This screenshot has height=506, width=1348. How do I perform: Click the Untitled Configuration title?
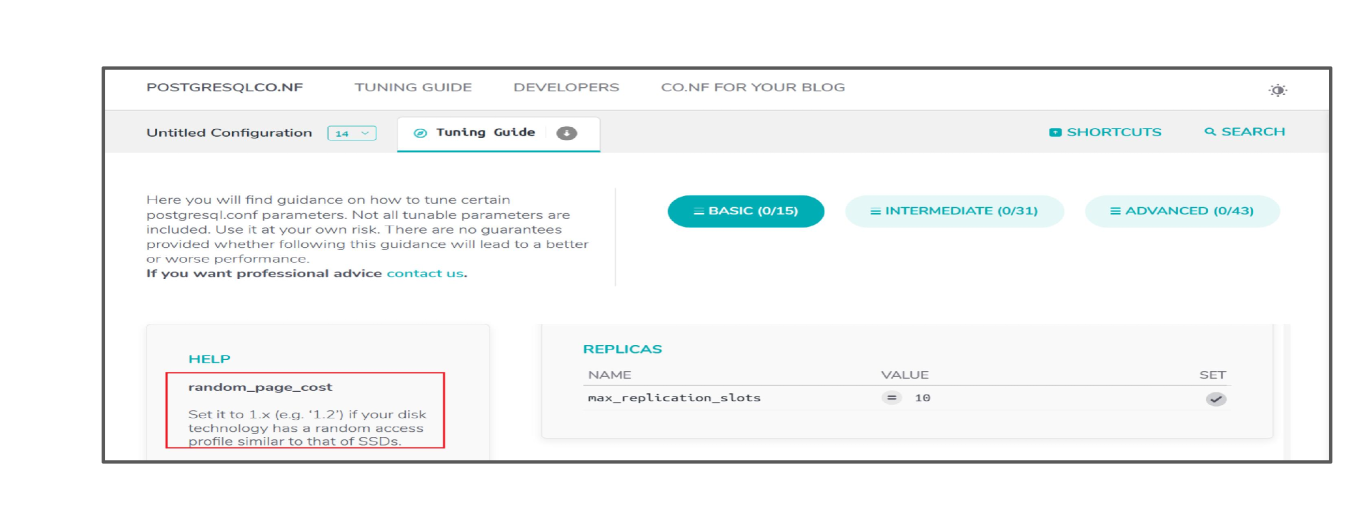click(x=229, y=133)
